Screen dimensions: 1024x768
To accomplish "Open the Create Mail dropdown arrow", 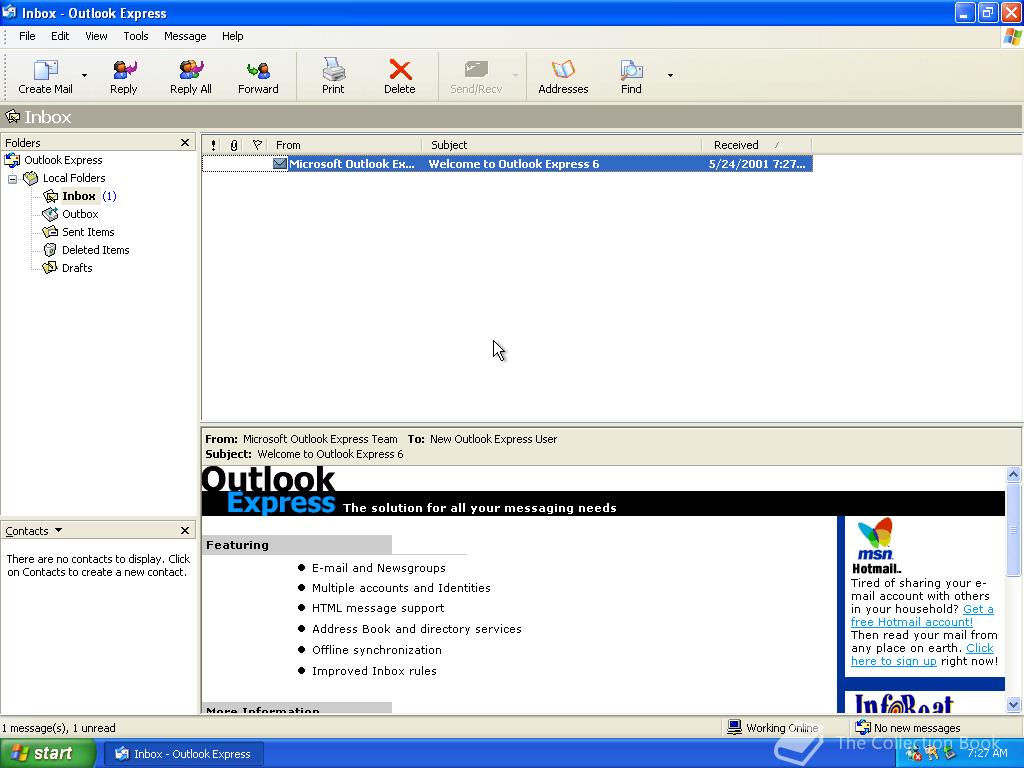I will (x=83, y=75).
